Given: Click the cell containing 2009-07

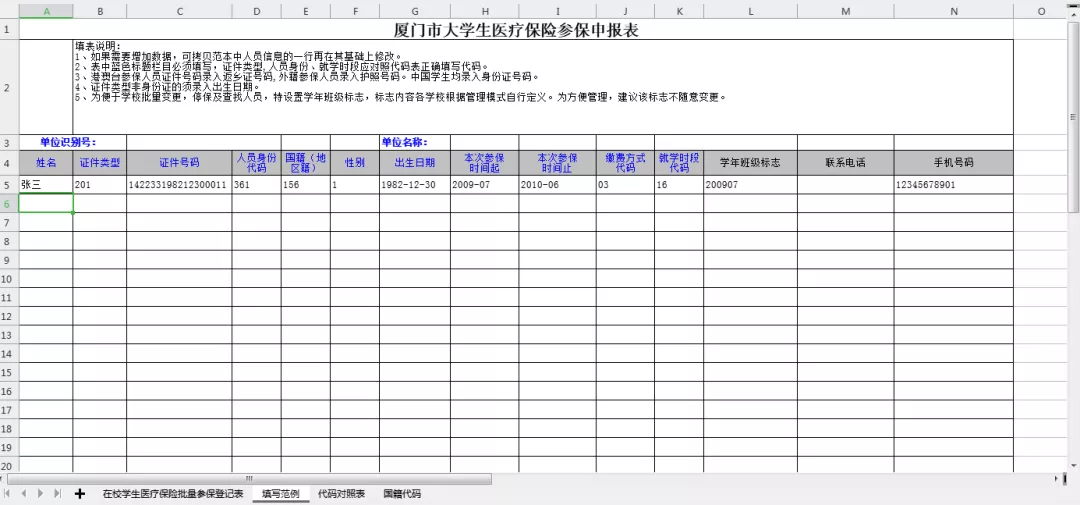Looking at the screenshot, I should (485, 185).
